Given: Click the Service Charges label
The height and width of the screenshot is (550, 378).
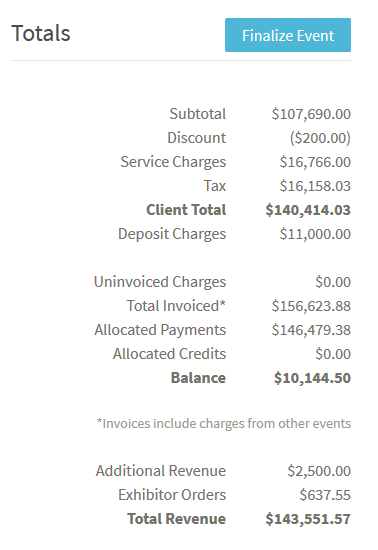Looking at the screenshot, I should point(173,162).
